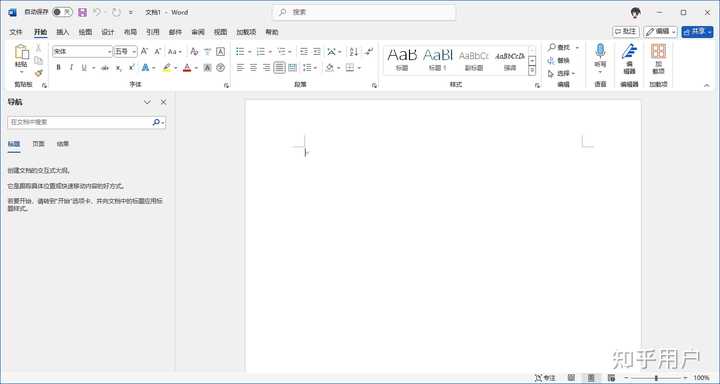The height and width of the screenshot is (384, 720).
Task: Switch to Web Layout view in status bar
Action: 611,378
